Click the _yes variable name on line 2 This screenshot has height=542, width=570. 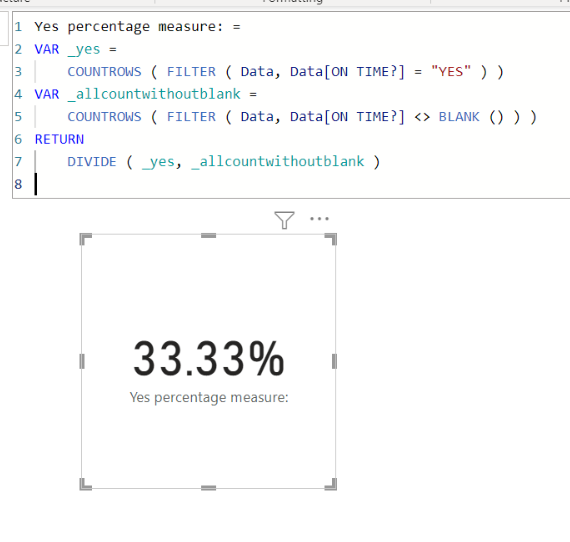coord(84,49)
